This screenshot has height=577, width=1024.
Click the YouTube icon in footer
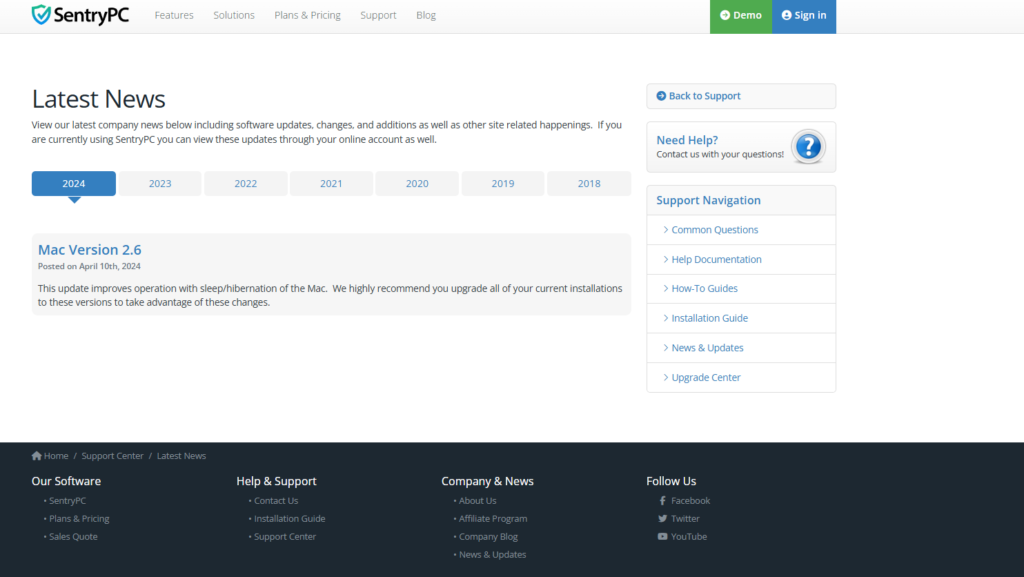coord(662,537)
